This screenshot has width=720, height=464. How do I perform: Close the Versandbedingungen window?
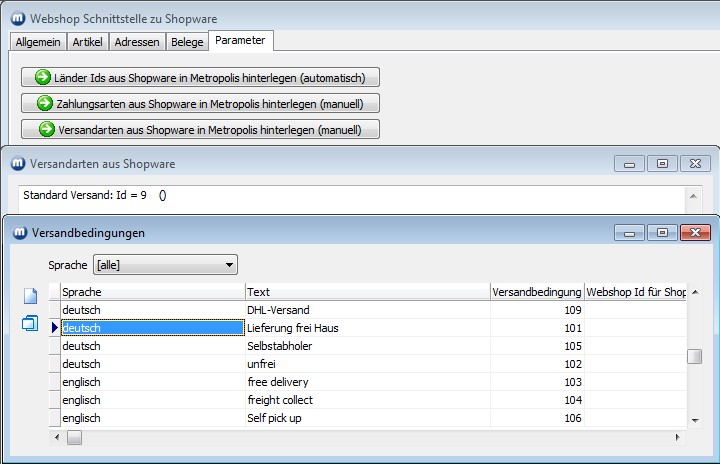pos(694,232)
